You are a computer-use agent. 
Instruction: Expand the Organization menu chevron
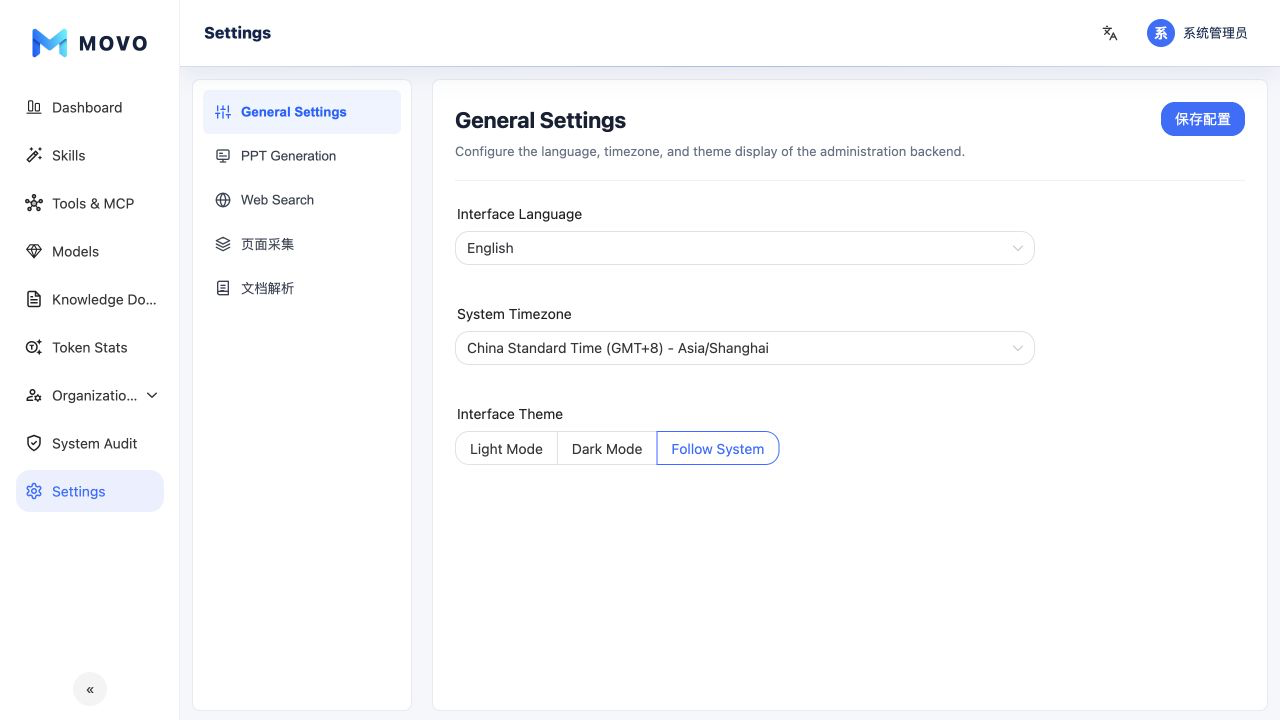(x=152, y=395)
